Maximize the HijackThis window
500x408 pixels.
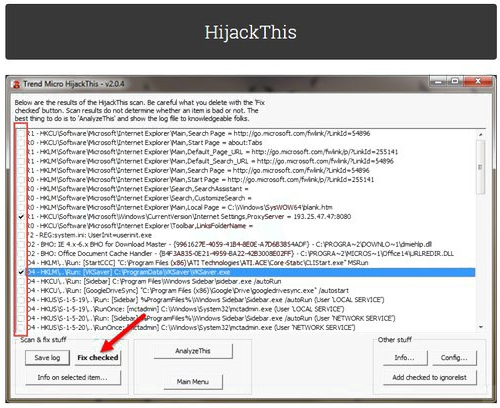(455, 81)
